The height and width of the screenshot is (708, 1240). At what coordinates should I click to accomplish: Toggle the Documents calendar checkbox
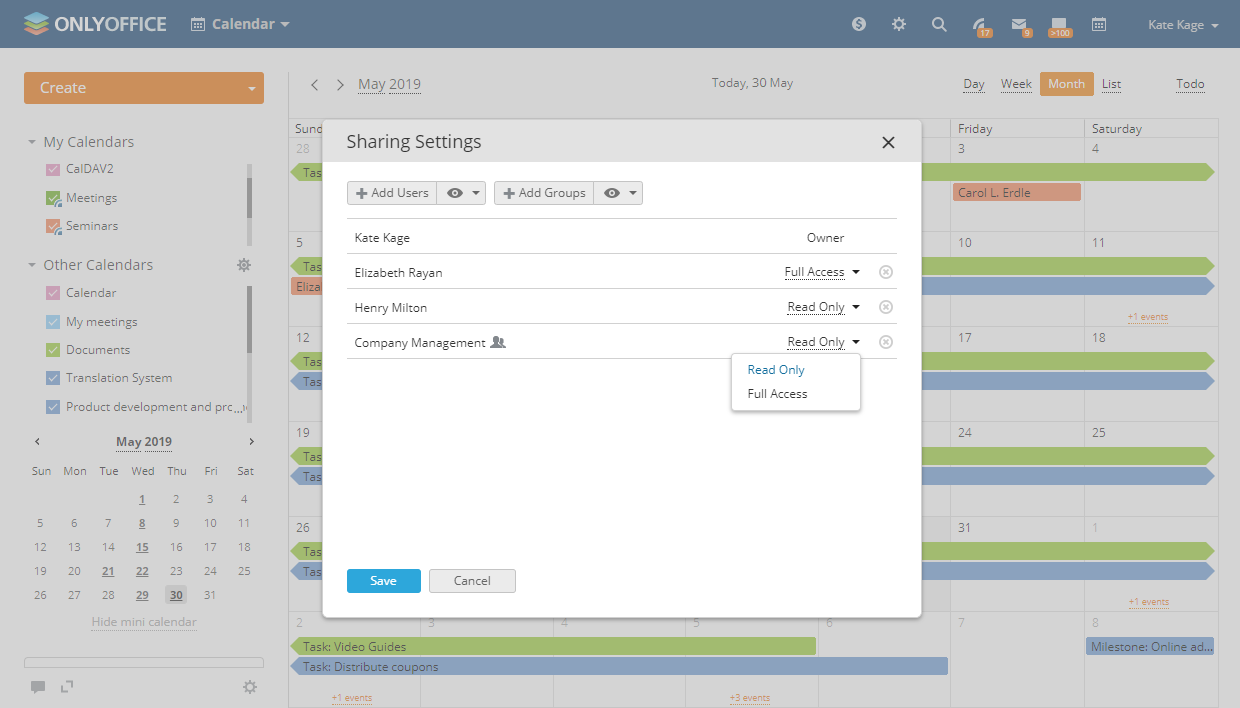click(54, 350)
